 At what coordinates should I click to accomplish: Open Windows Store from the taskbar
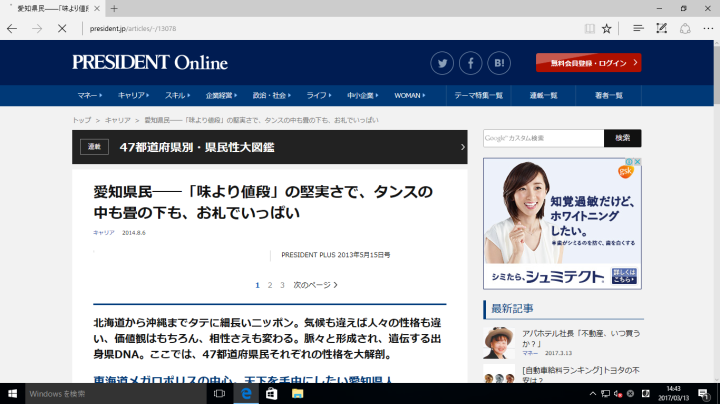point(270,394)
